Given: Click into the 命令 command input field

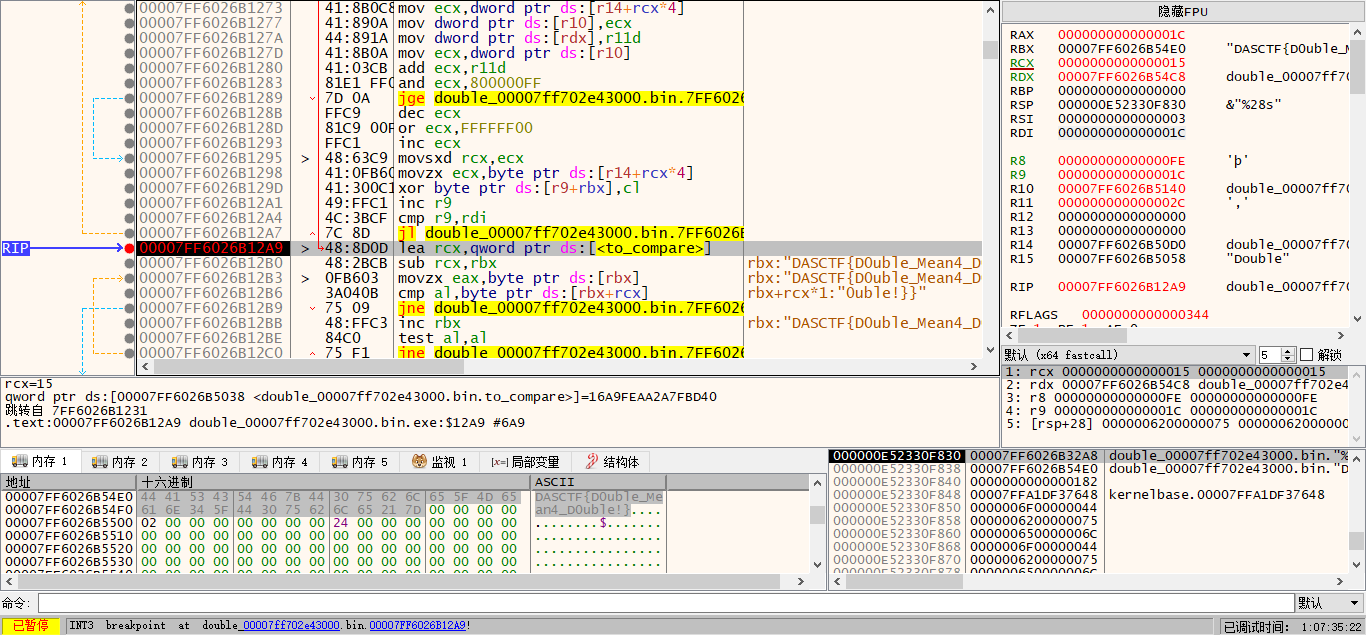Looking at the screenshot, I should pyautogui.click(x=665, y=603).
